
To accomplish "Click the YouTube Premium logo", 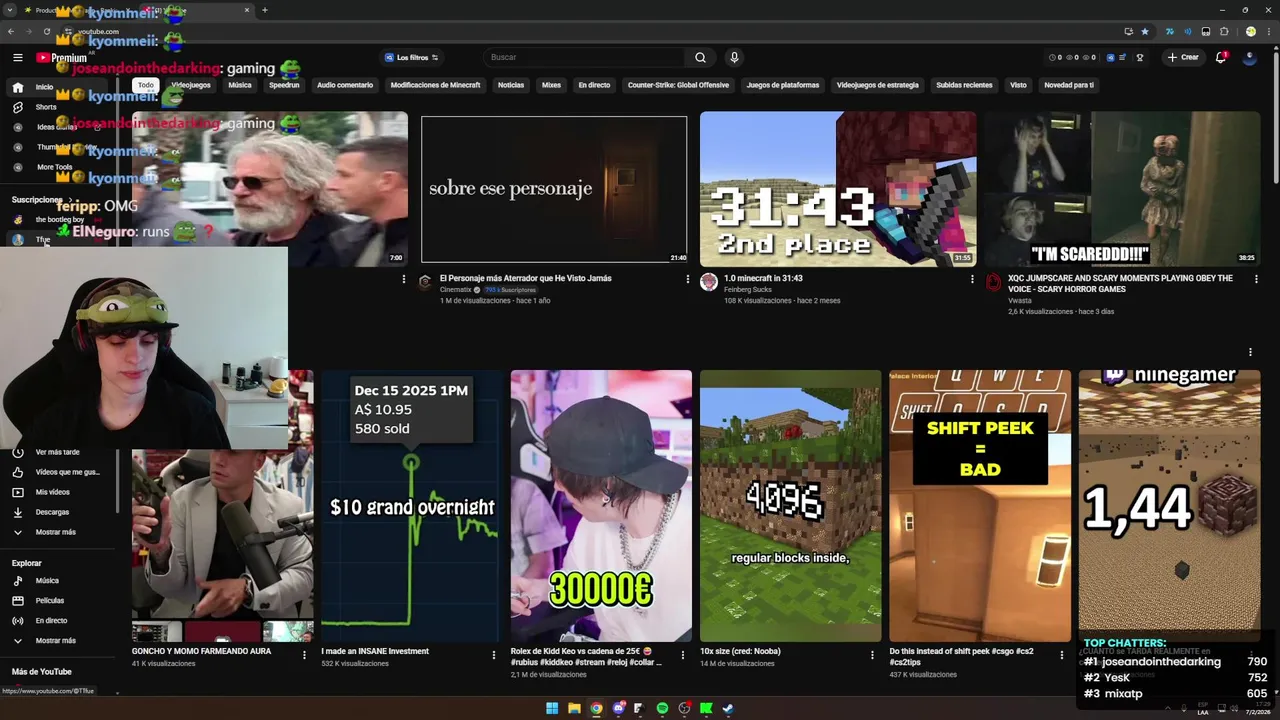I will coord(61,58).
